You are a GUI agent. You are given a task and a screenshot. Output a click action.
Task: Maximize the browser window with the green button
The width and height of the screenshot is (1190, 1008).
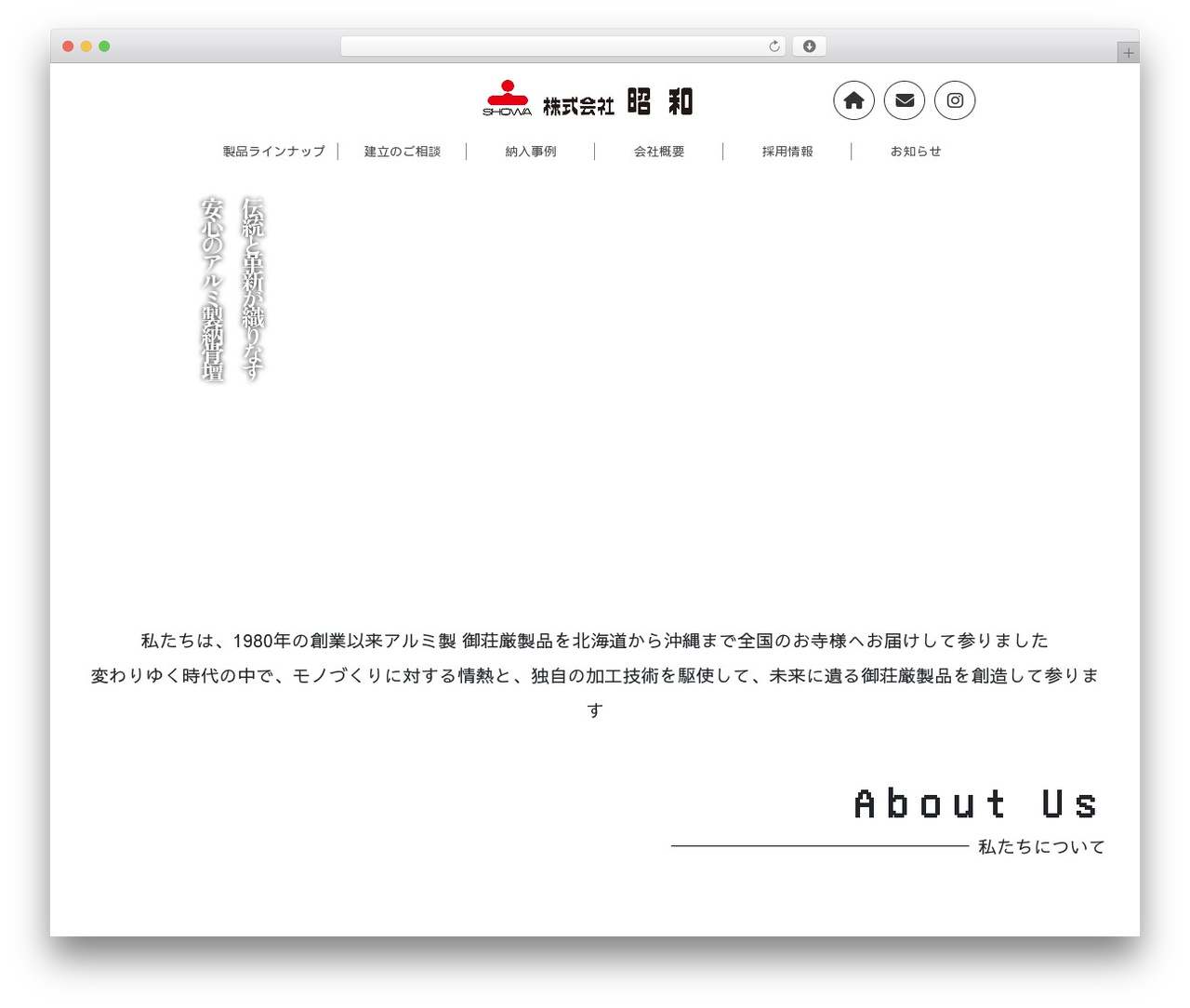point(104,46)
